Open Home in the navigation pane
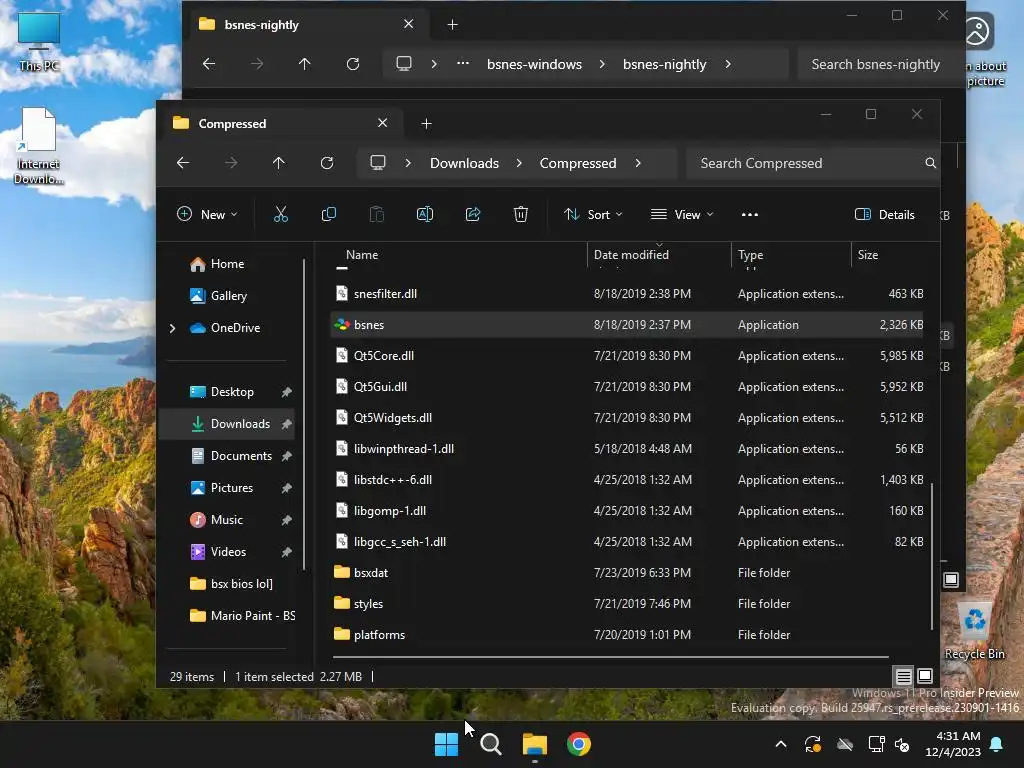 tap(227, 264)
